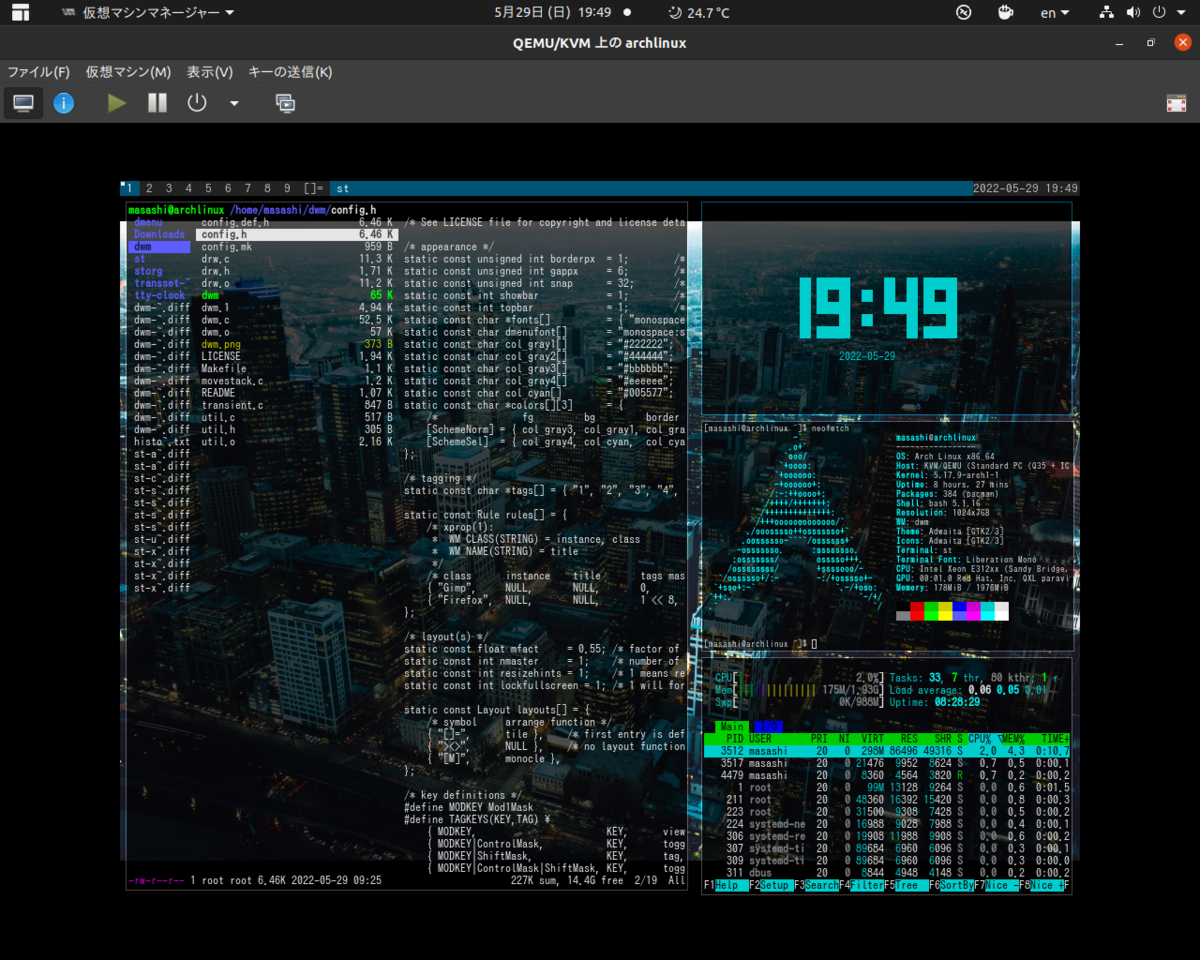Open the 仮想マシン(M) menu
The width and height of the screenshot is (1200, 960).
[x=128, y=72]
